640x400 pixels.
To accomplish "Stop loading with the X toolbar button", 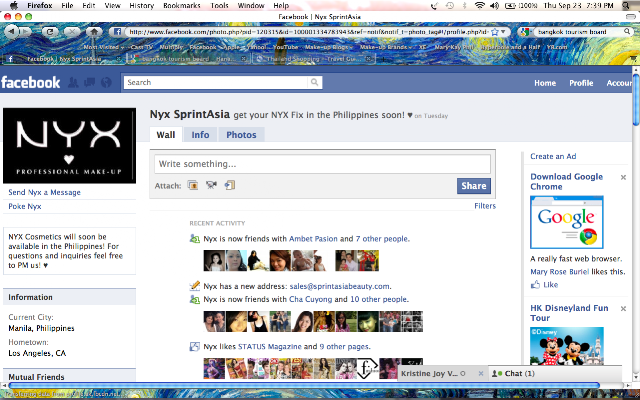I will coord(72,31).
